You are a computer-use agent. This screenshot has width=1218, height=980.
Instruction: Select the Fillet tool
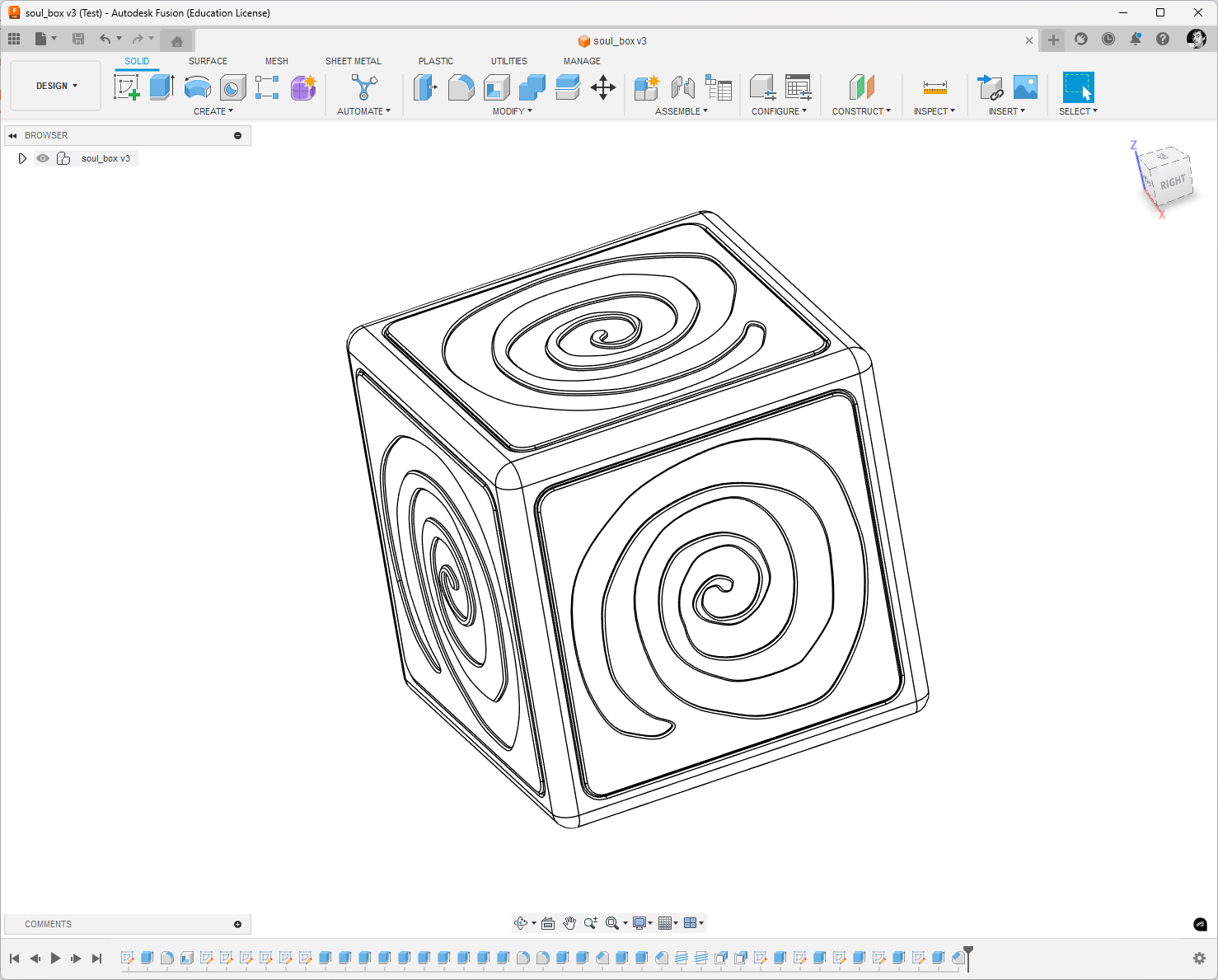point(461,87)
